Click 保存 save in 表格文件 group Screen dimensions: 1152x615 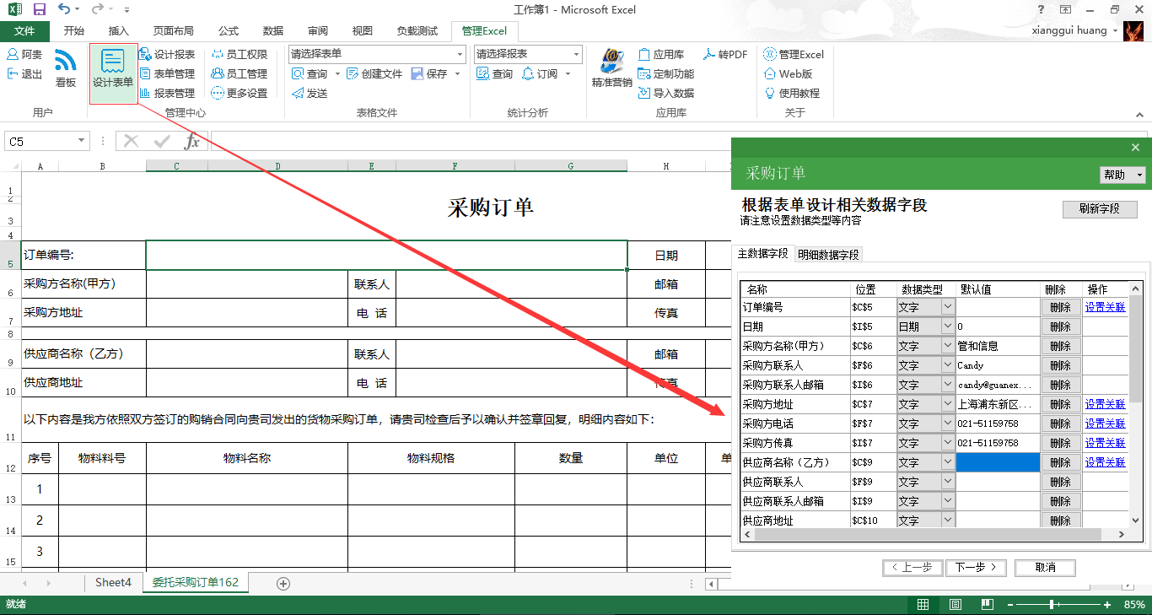coord(429,73)
